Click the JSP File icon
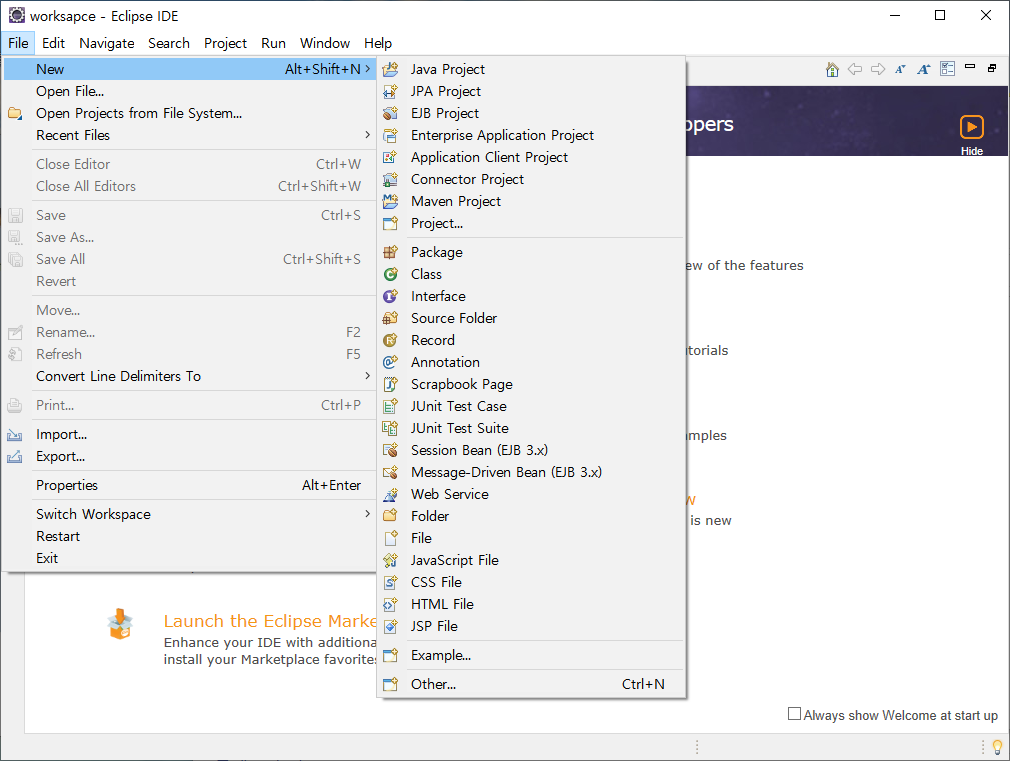Viewport: 1010px width, 761px height. click(390, 626)
